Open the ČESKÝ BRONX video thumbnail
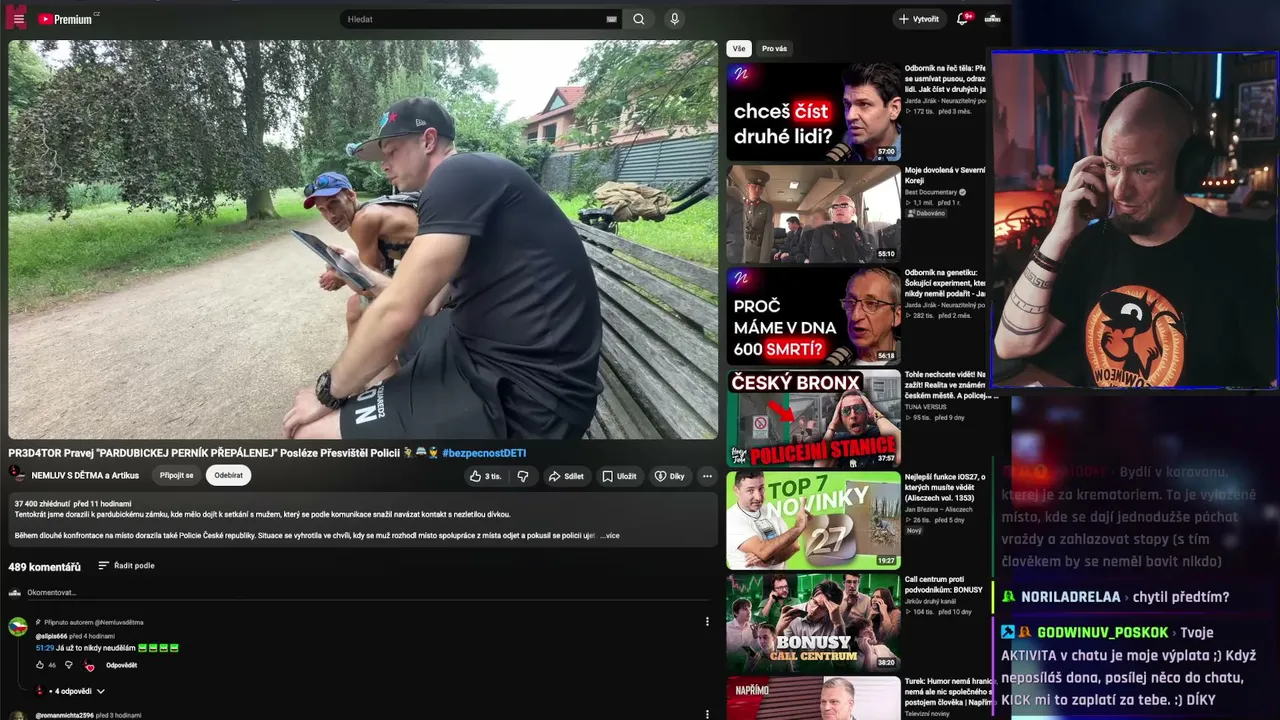Screen dimensions: 1280x720 click(x=813, y=418)
